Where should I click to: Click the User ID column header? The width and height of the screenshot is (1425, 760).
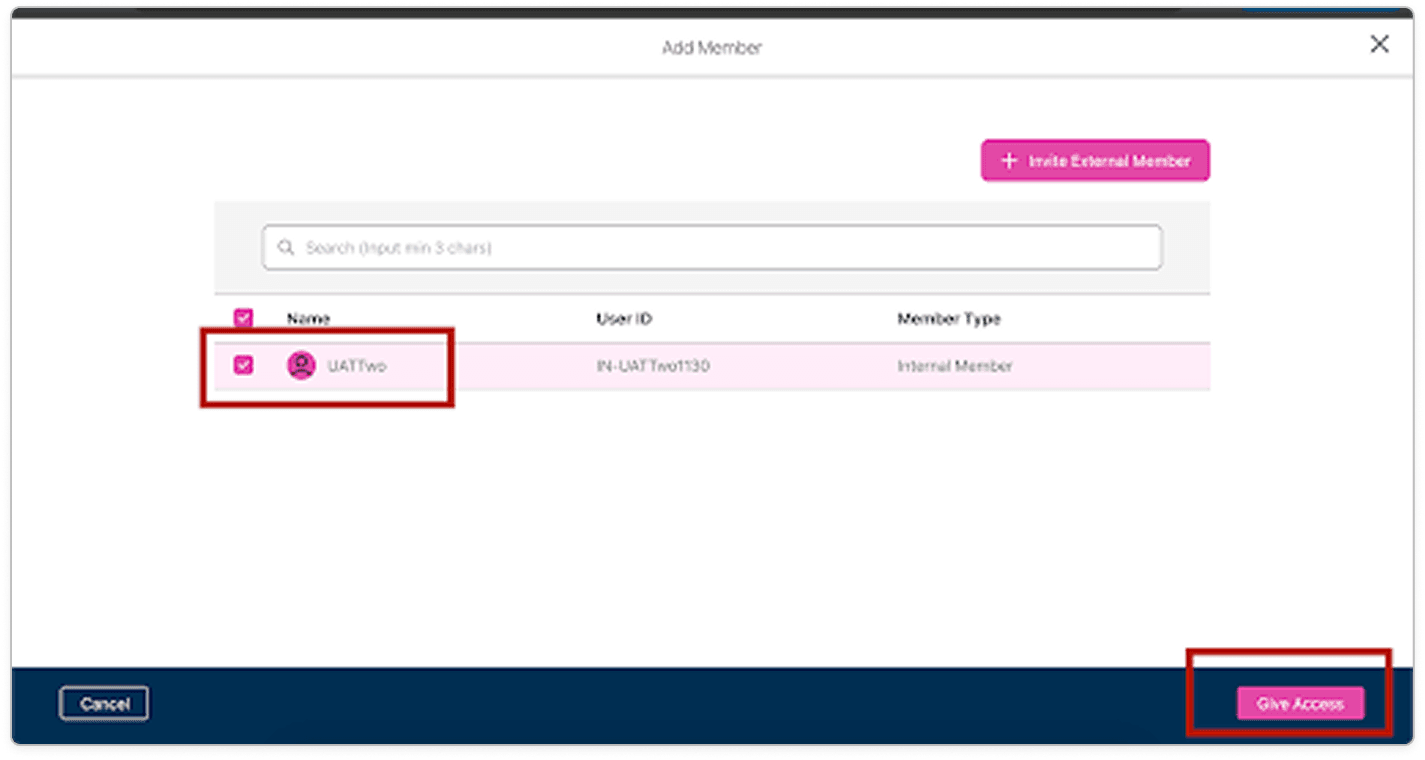(624, 318)
